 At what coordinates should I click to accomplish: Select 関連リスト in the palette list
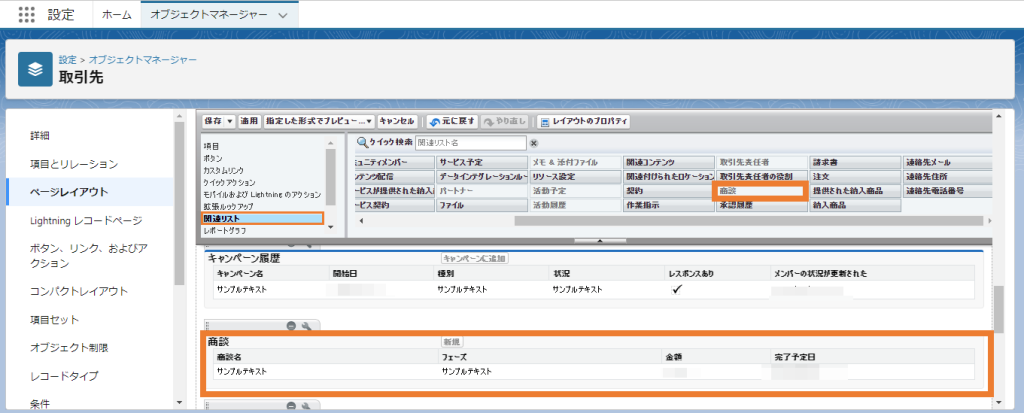point(263,218)
